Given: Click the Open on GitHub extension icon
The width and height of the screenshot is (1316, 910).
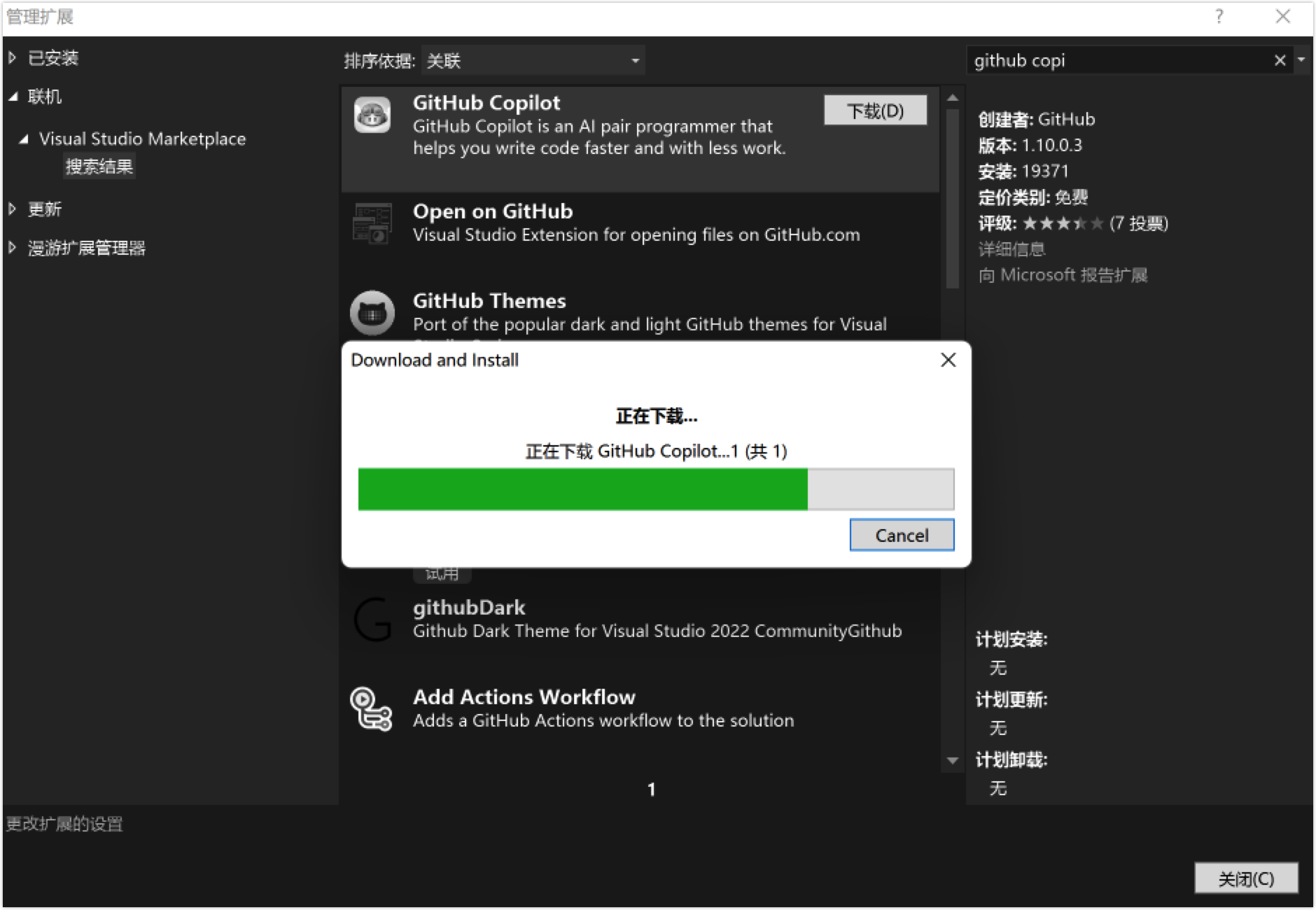Looking at the screenshot, I should tap(372, 223).
